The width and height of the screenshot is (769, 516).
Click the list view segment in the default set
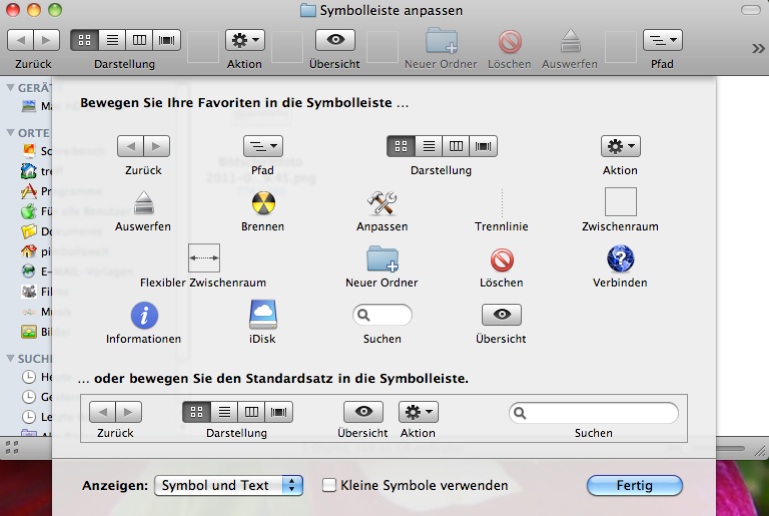coord(224,412)
